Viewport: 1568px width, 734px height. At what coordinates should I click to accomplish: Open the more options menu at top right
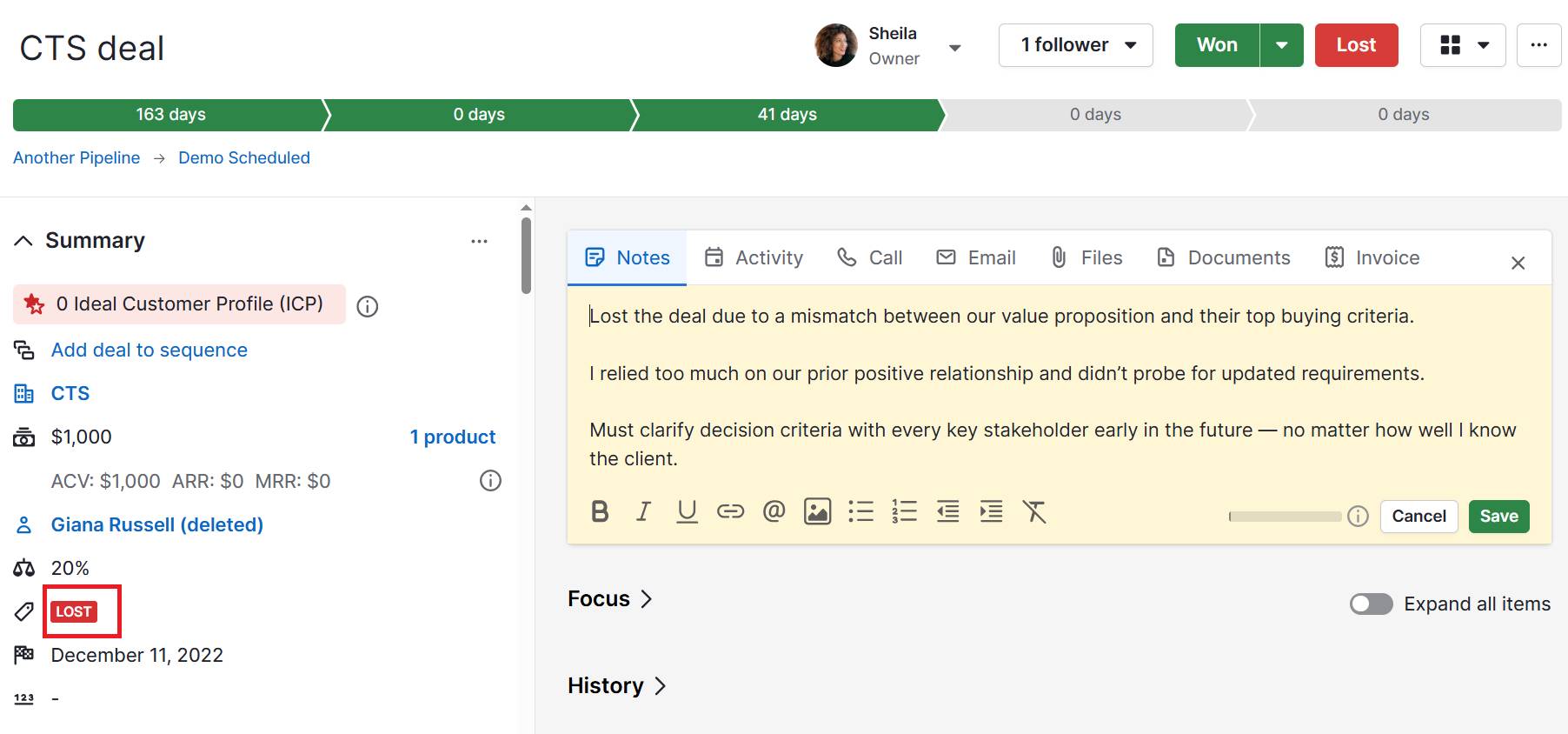click(x=1538, y=45)
